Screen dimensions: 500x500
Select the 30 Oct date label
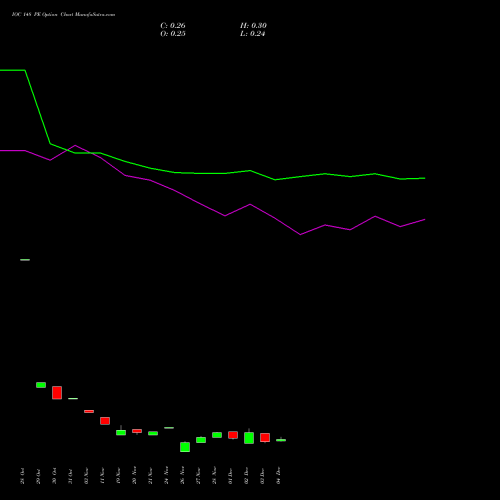(x=54, y=476)
